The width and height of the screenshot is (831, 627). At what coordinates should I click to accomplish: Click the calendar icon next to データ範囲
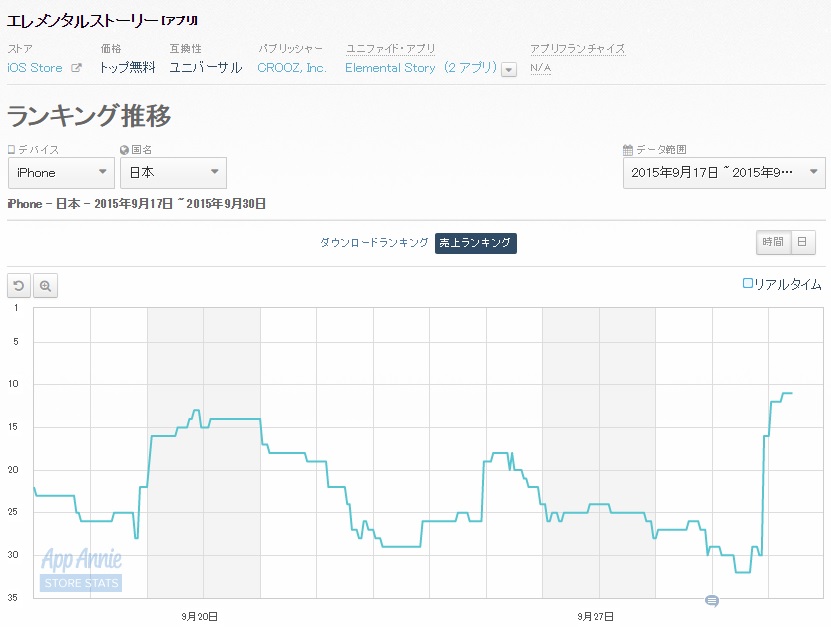click(628, 150)
